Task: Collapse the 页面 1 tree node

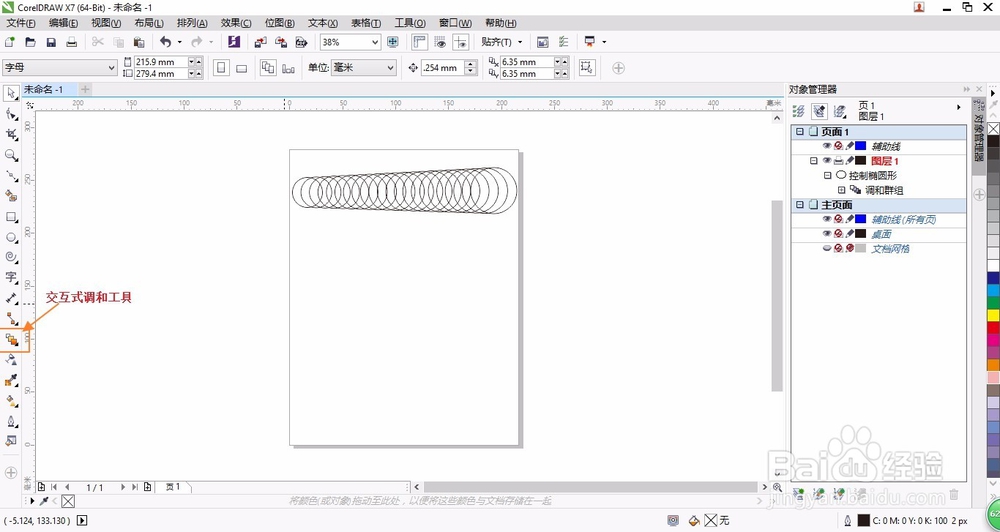Action: click(800, 131)
